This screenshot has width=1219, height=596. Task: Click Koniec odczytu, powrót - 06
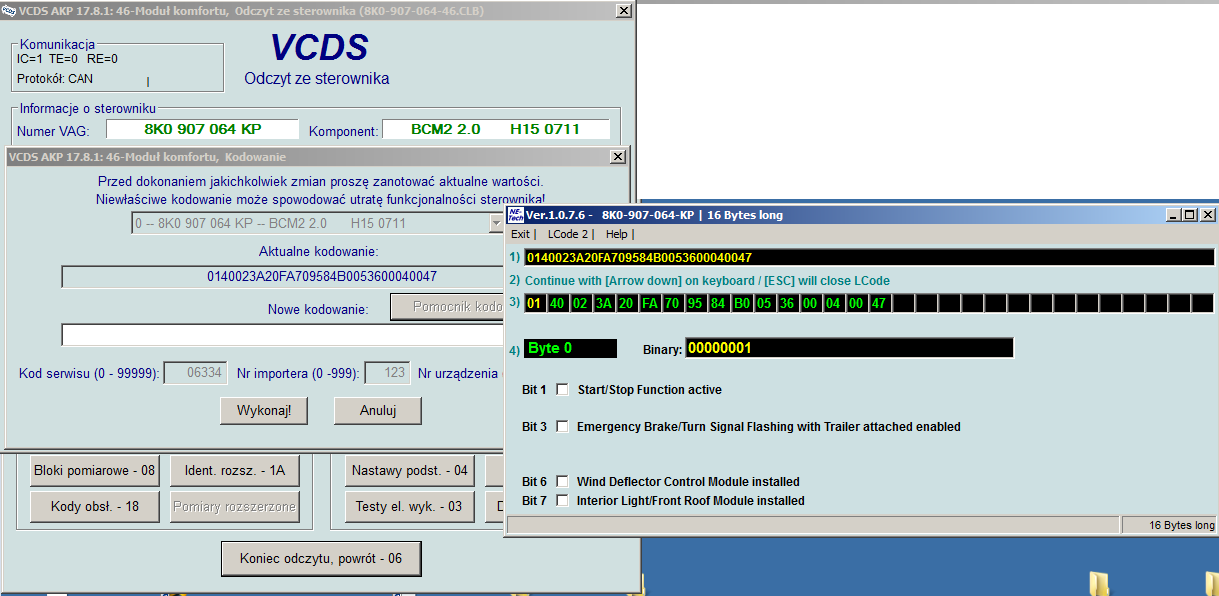320,558
